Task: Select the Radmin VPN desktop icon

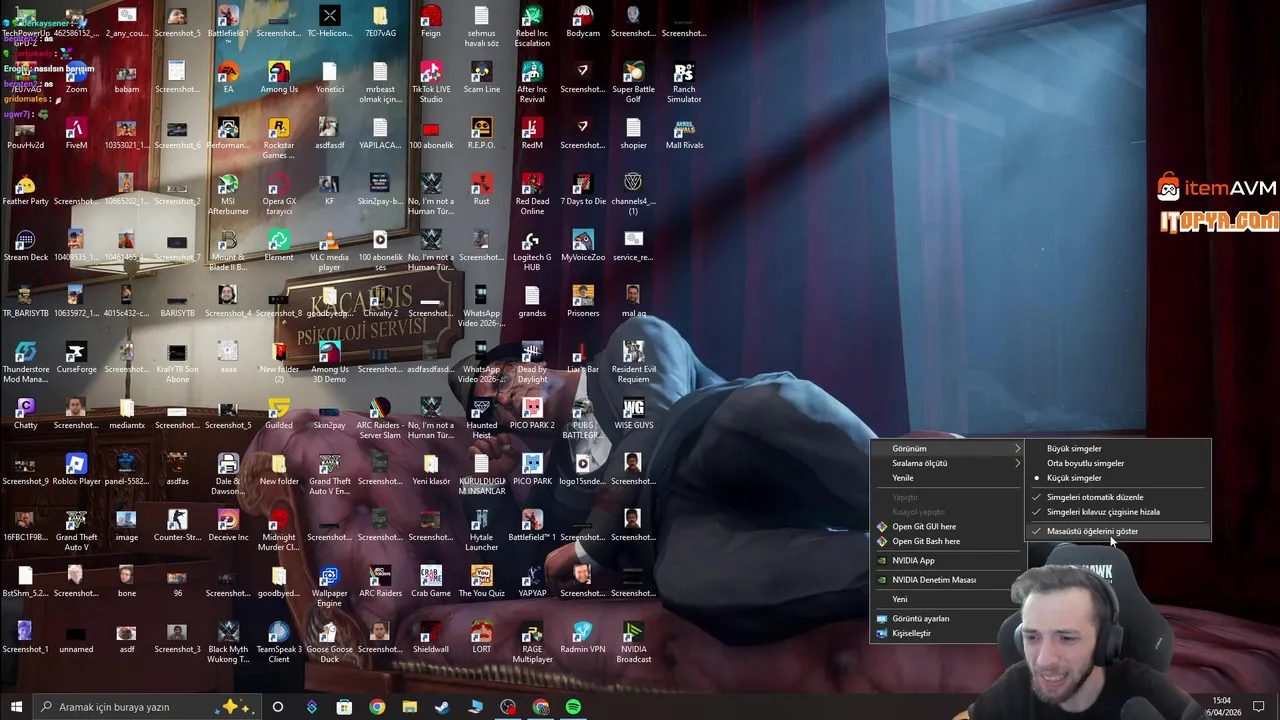Action: coord(583,638)
